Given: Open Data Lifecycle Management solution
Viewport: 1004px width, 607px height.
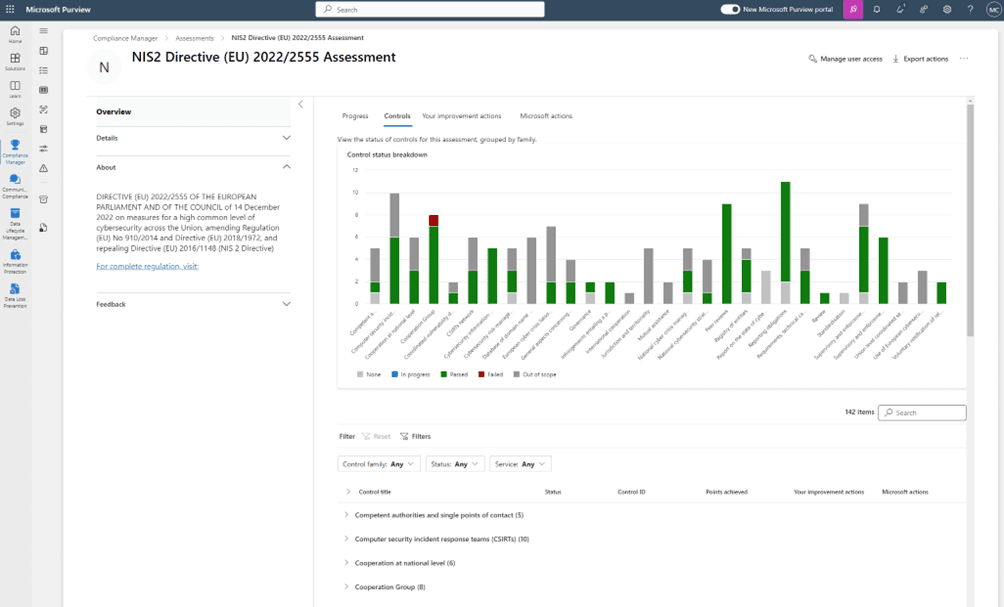Looking at the screenshot, I should pyautogui.click(x=15, y=223).
